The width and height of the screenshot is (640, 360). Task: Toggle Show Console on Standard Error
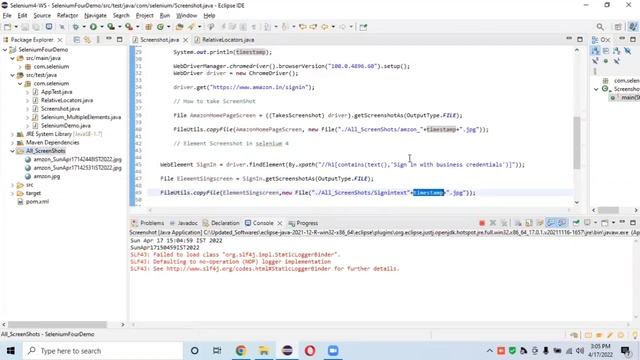click(x=562, y=223)
